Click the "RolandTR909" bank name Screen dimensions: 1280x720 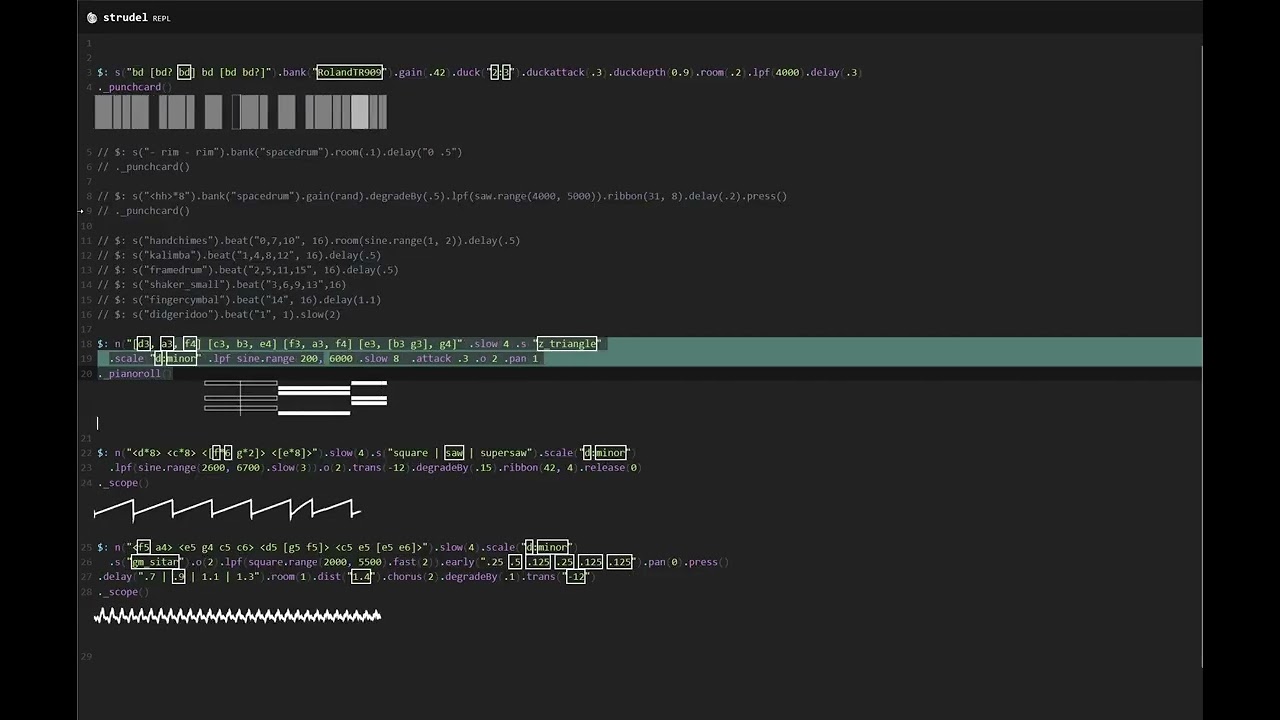(x=350, y=73)
